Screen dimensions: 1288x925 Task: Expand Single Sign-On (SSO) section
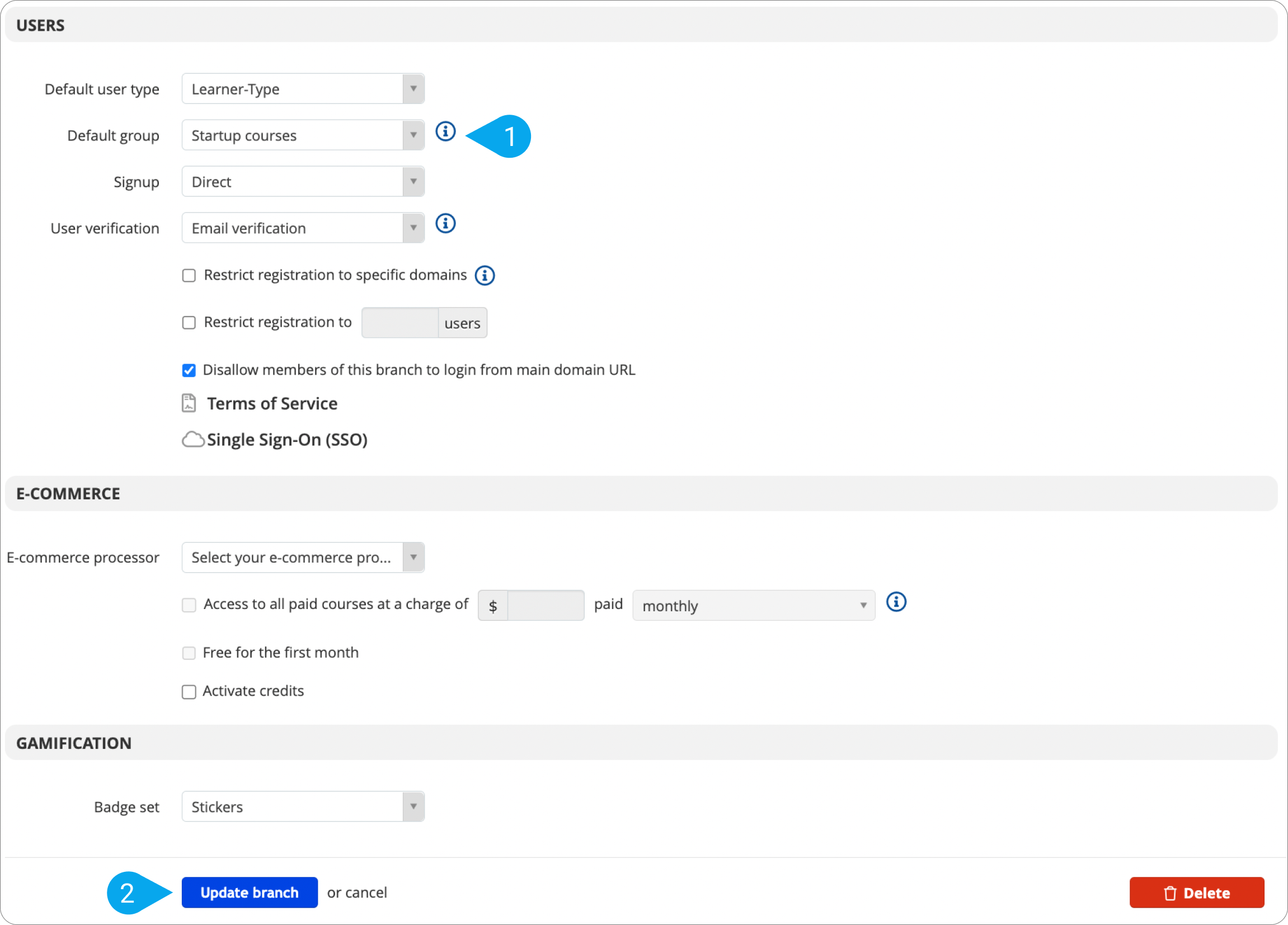click(x=287, y=440)
